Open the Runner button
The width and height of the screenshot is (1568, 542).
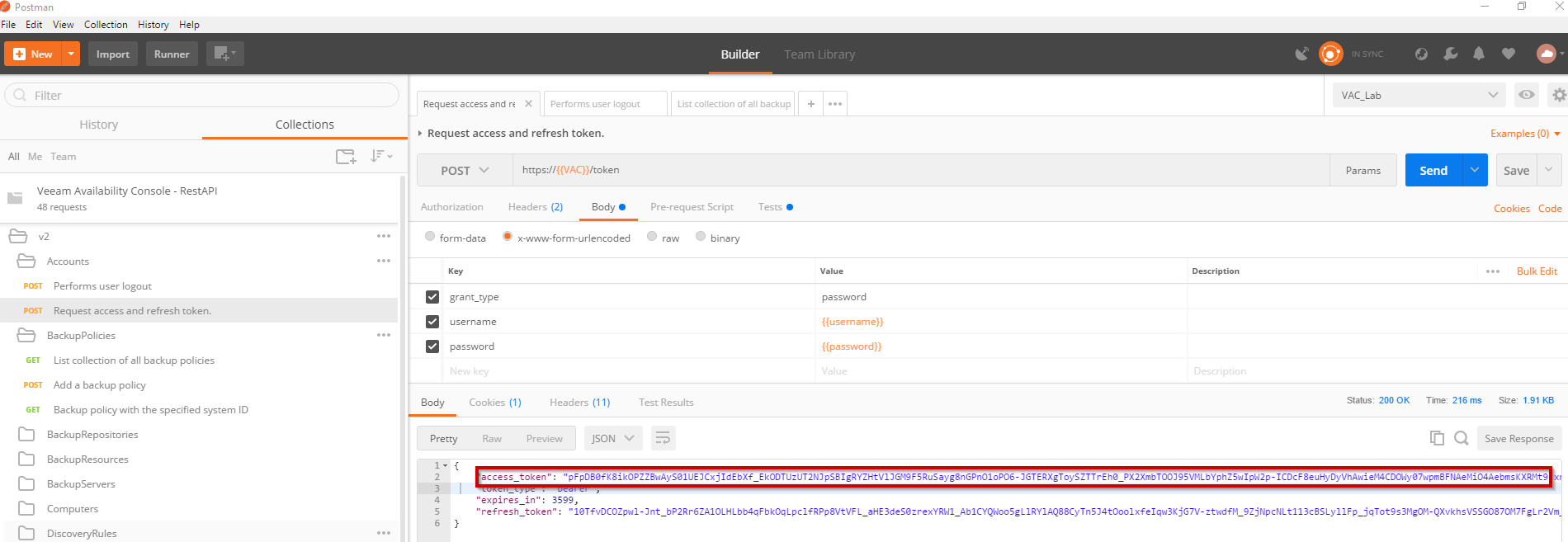(172, 54)
